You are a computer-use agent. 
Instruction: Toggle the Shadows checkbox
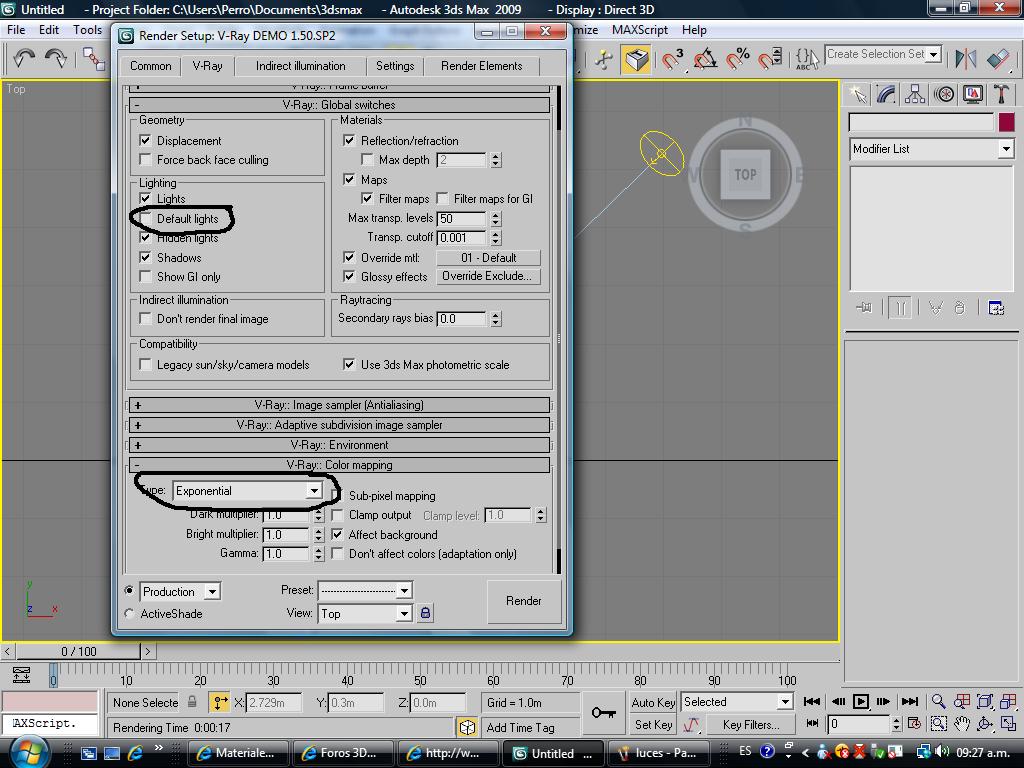click(x=146, y=257)
